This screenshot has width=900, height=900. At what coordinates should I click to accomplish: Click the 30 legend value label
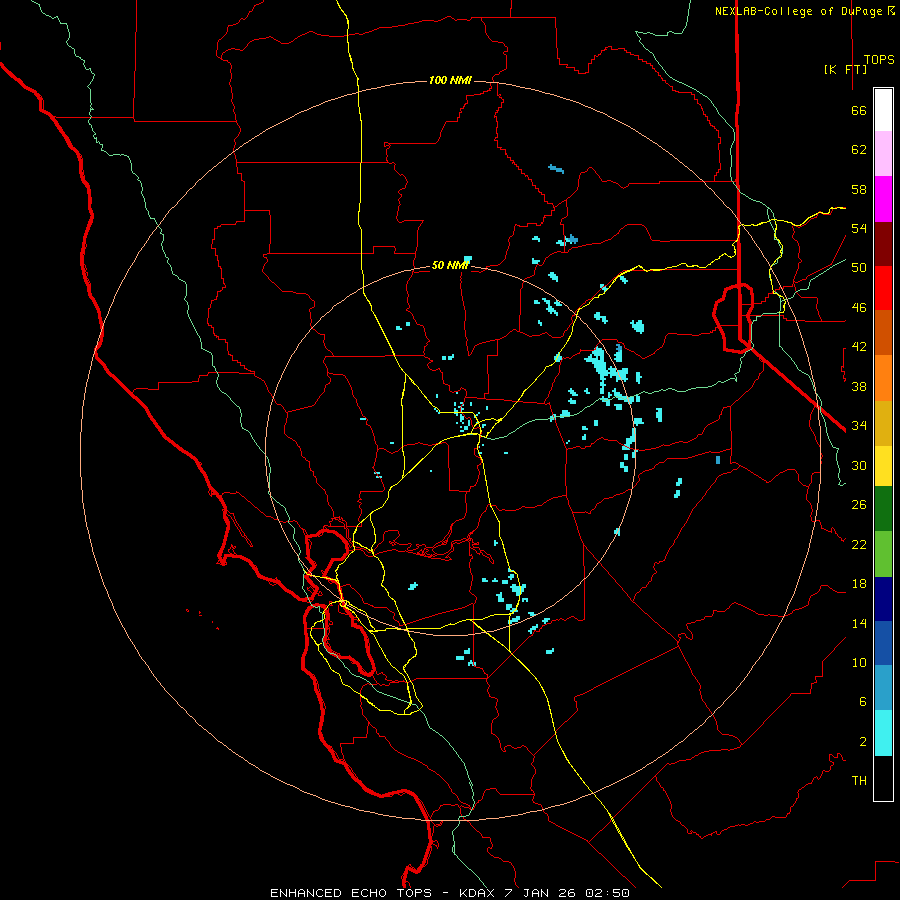point(859,465)
